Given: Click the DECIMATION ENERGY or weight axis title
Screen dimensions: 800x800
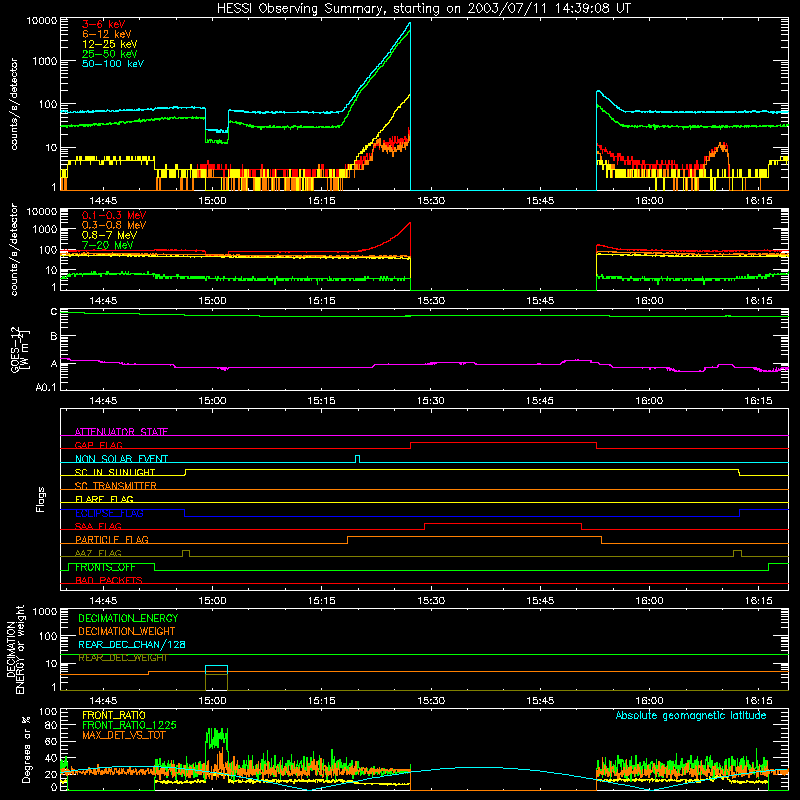Looking at the screenshot, I should click(x=15, y=649).
